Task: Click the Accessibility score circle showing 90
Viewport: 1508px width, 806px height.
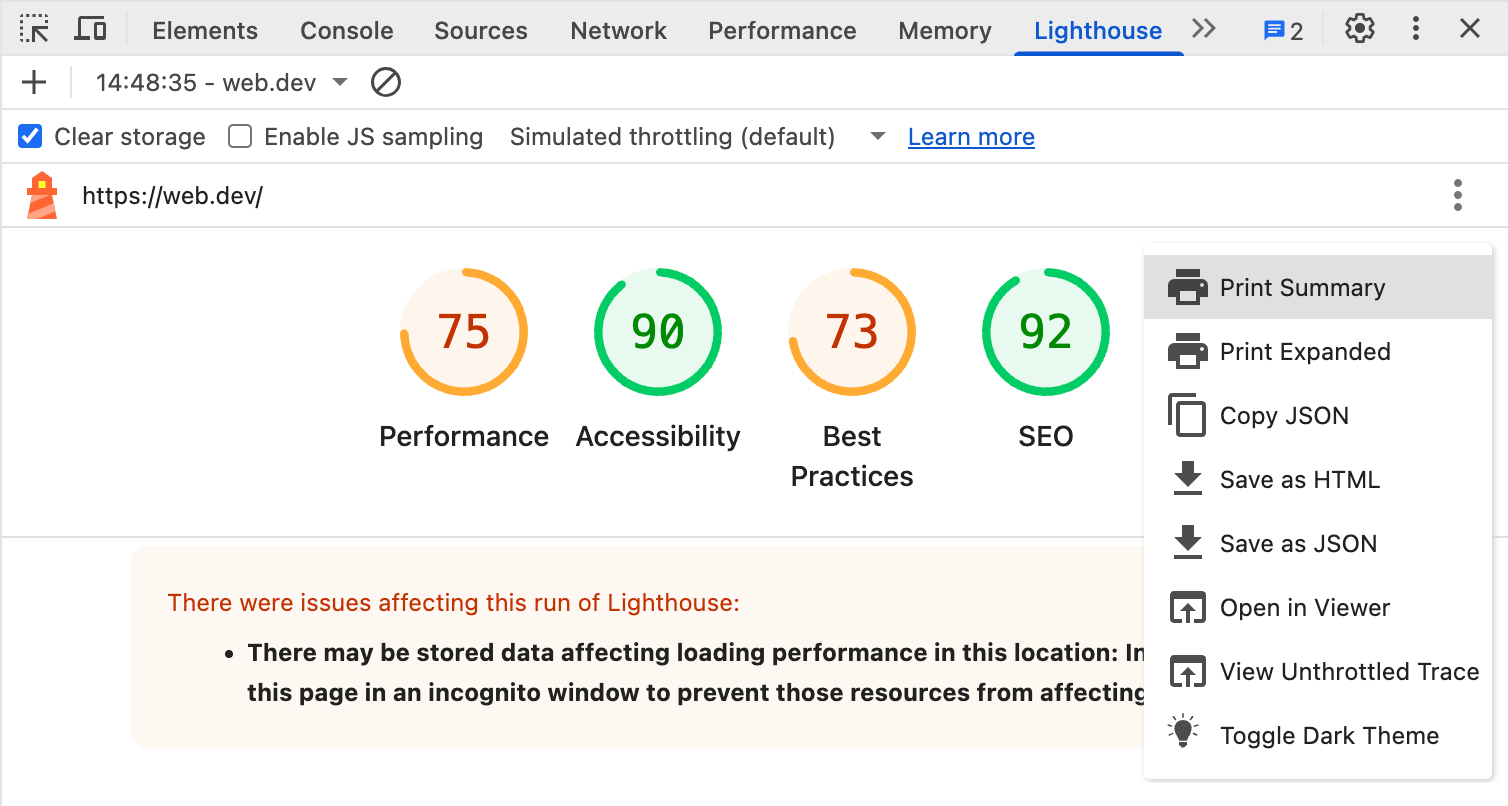Action: point(657,331)
